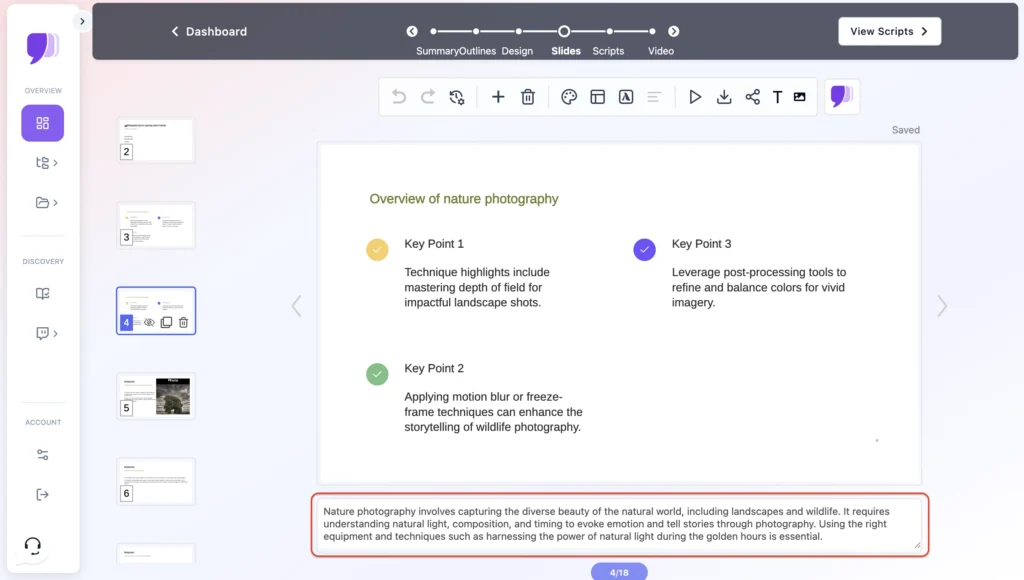
Task: Click the green Key Point 2 checkmark
Action: [x=377, y=374]
